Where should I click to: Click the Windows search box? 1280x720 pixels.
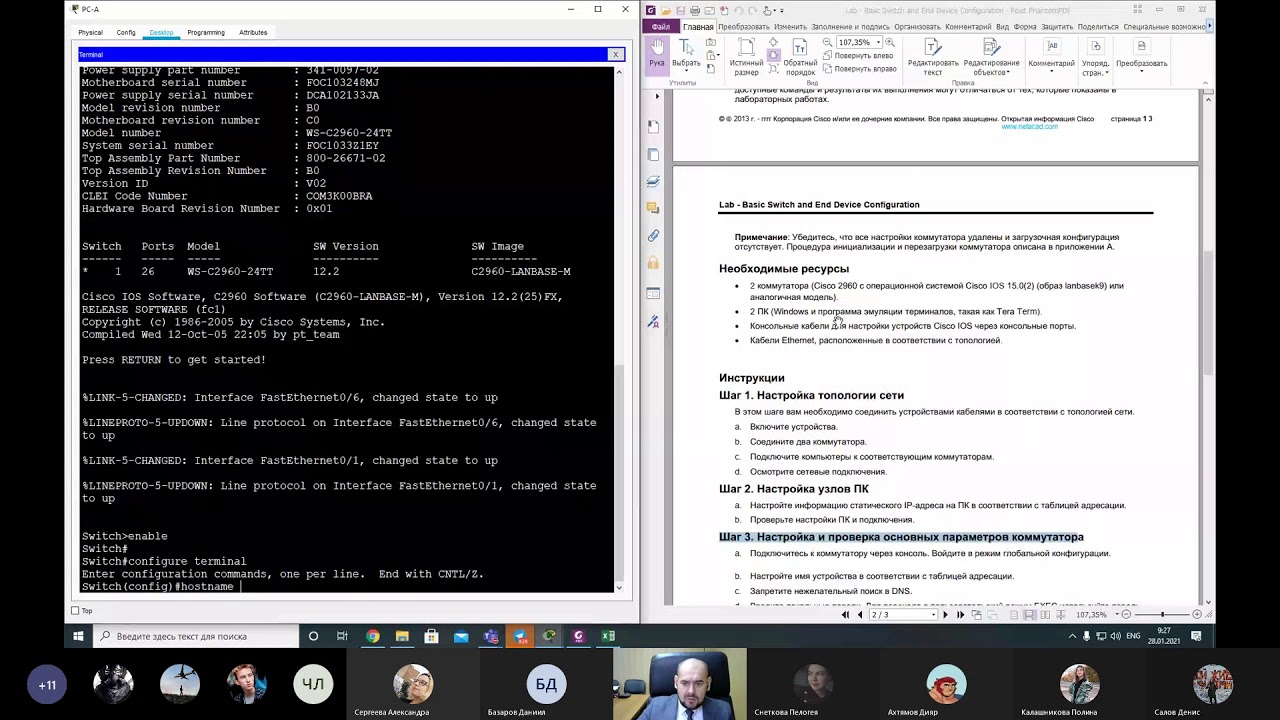(196, 636)
